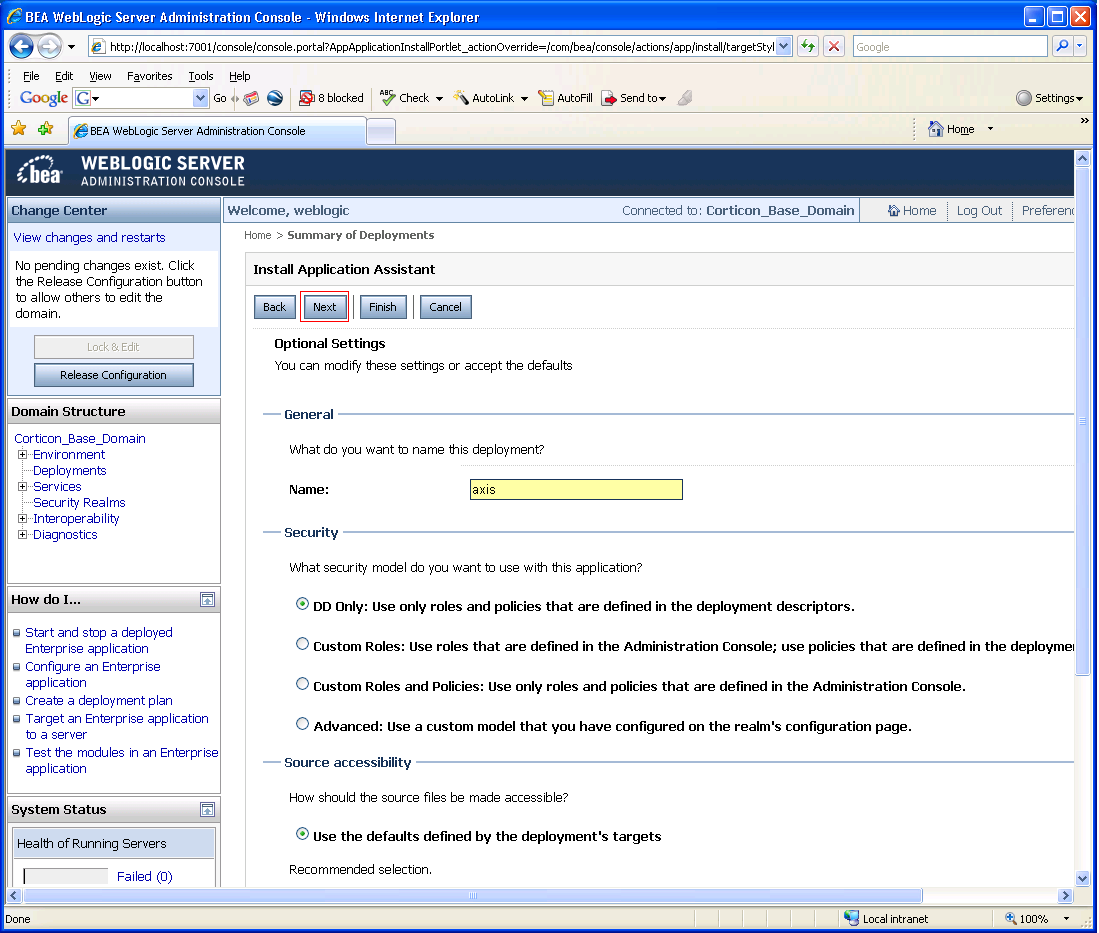Click the horizontal scrollbar thumb
This screenshot has height=933, width=1099.
click(473, 896)
